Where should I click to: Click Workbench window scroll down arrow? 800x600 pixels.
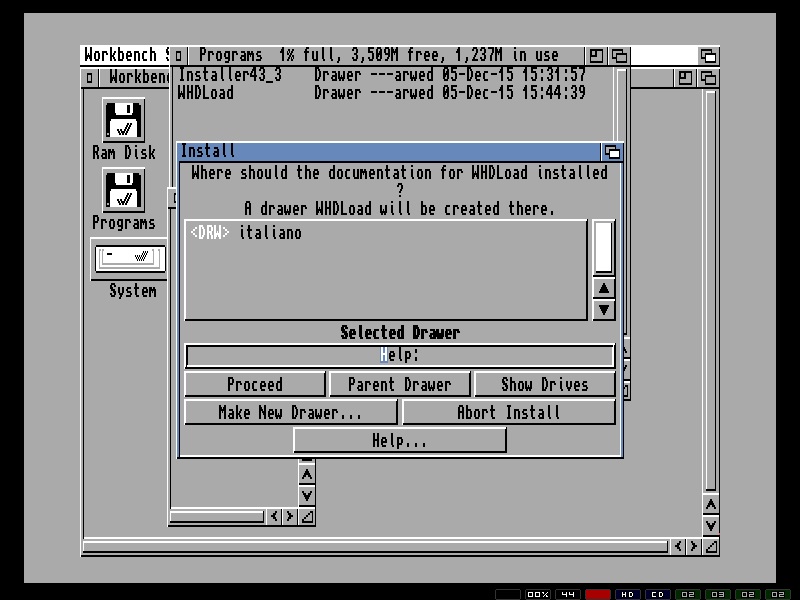(x=711, y=526)
